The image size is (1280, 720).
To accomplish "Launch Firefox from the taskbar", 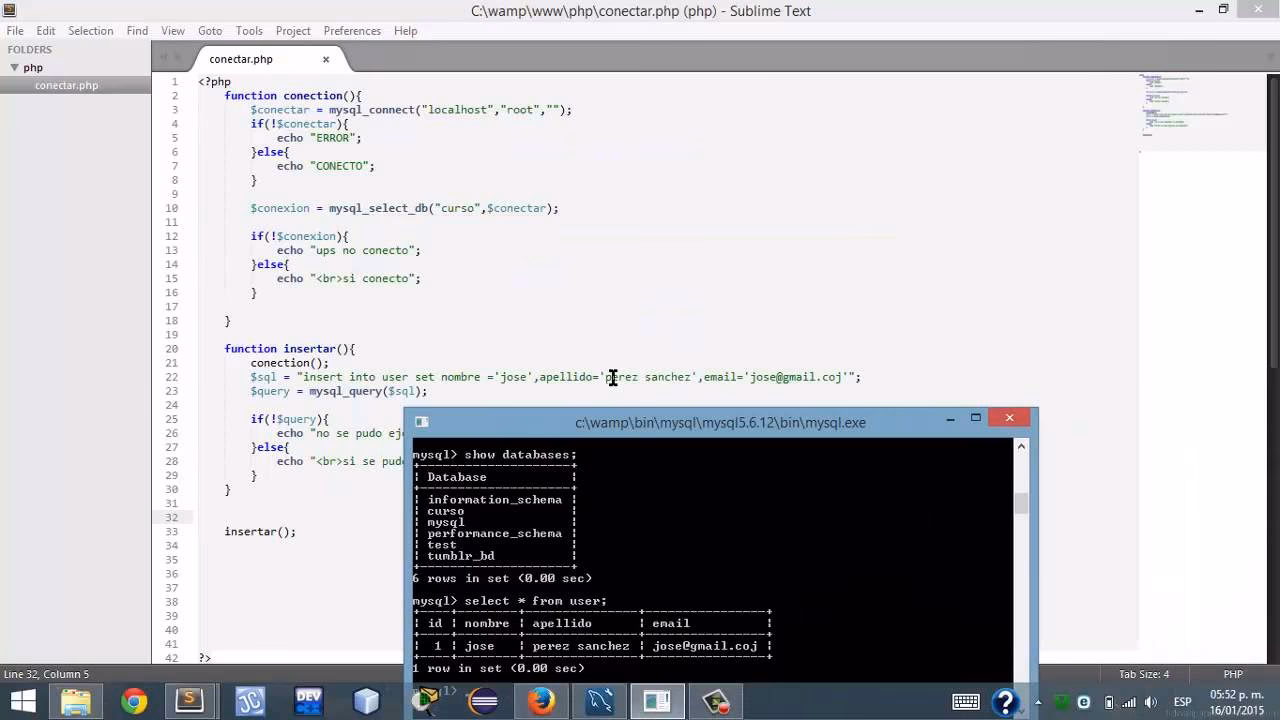I will tap(541, 702).
